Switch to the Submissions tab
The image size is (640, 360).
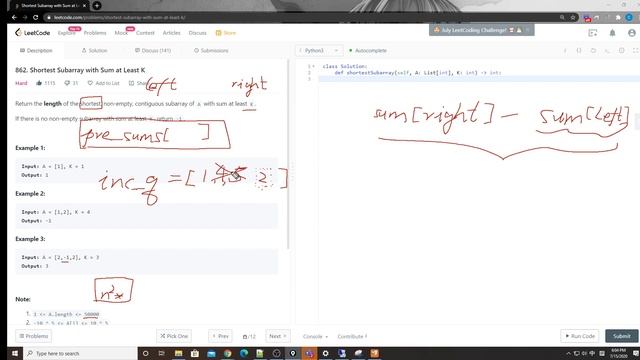pos(211,51)
